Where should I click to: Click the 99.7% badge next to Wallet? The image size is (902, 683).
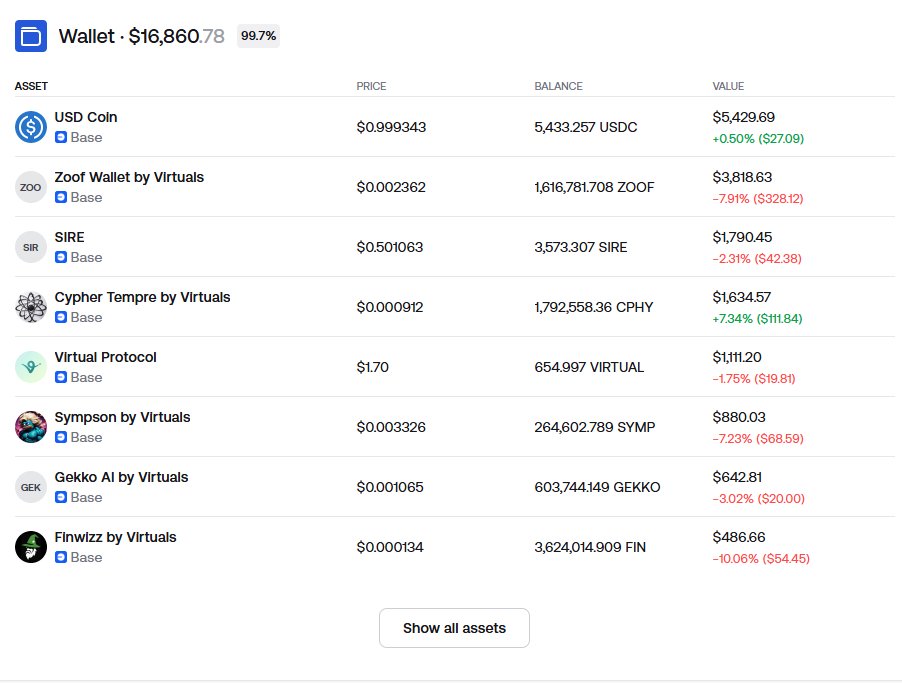coord(258,36)
